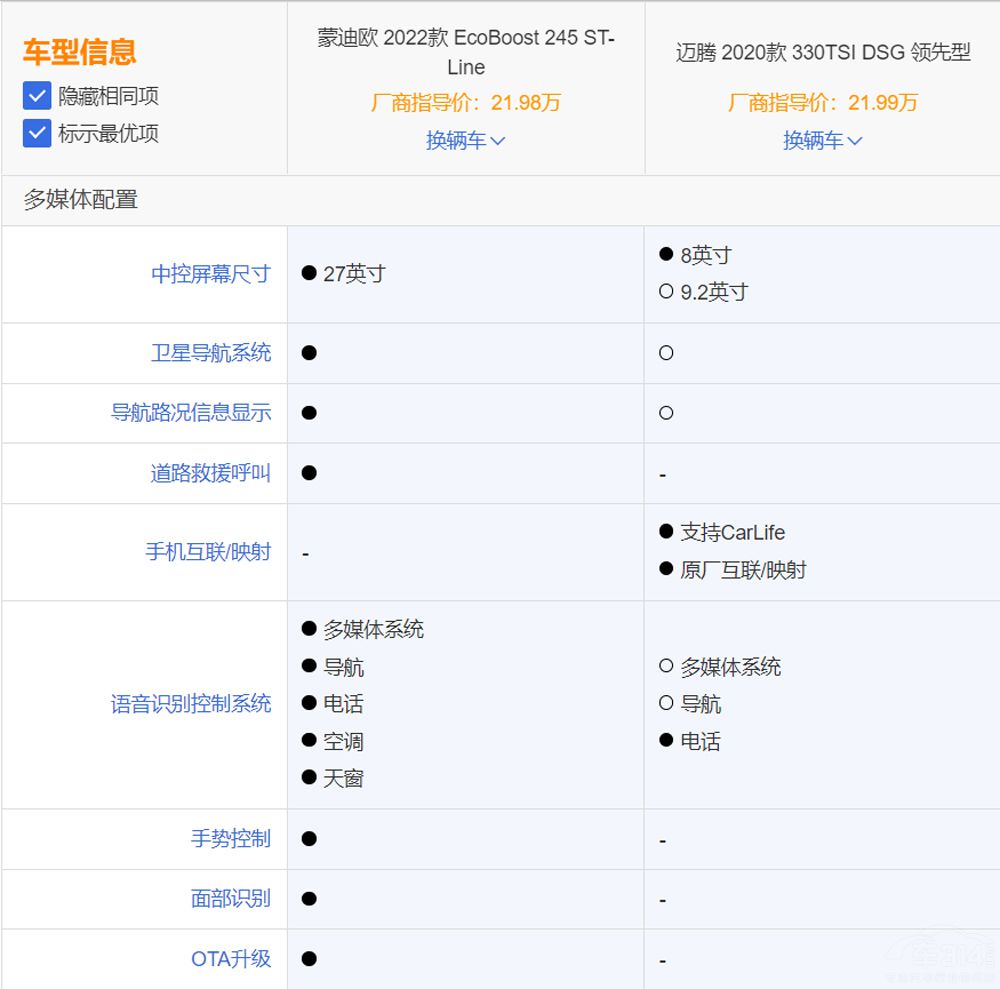Click the 面部识别 row label

pyautogui.click(x=231, y=899)
